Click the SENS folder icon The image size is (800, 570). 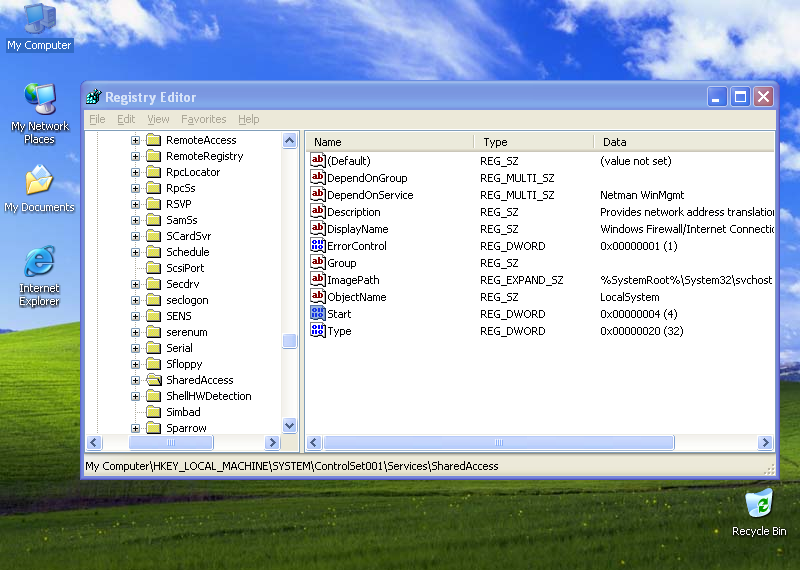coord(154,316)
